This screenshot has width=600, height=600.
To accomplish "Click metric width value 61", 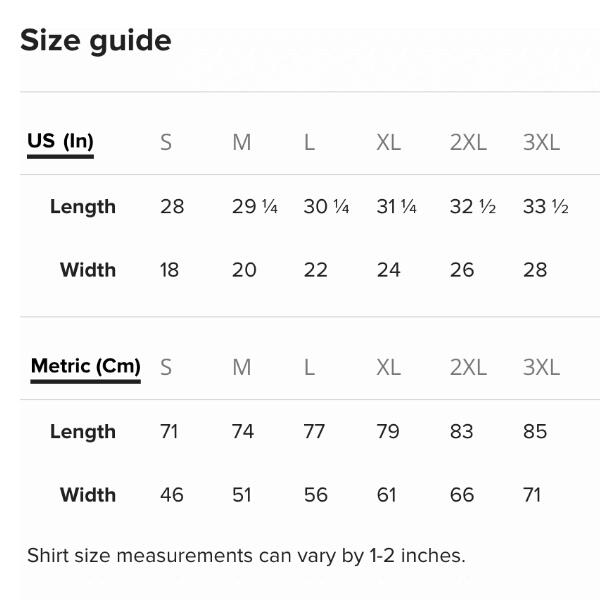I will point(386,495).
